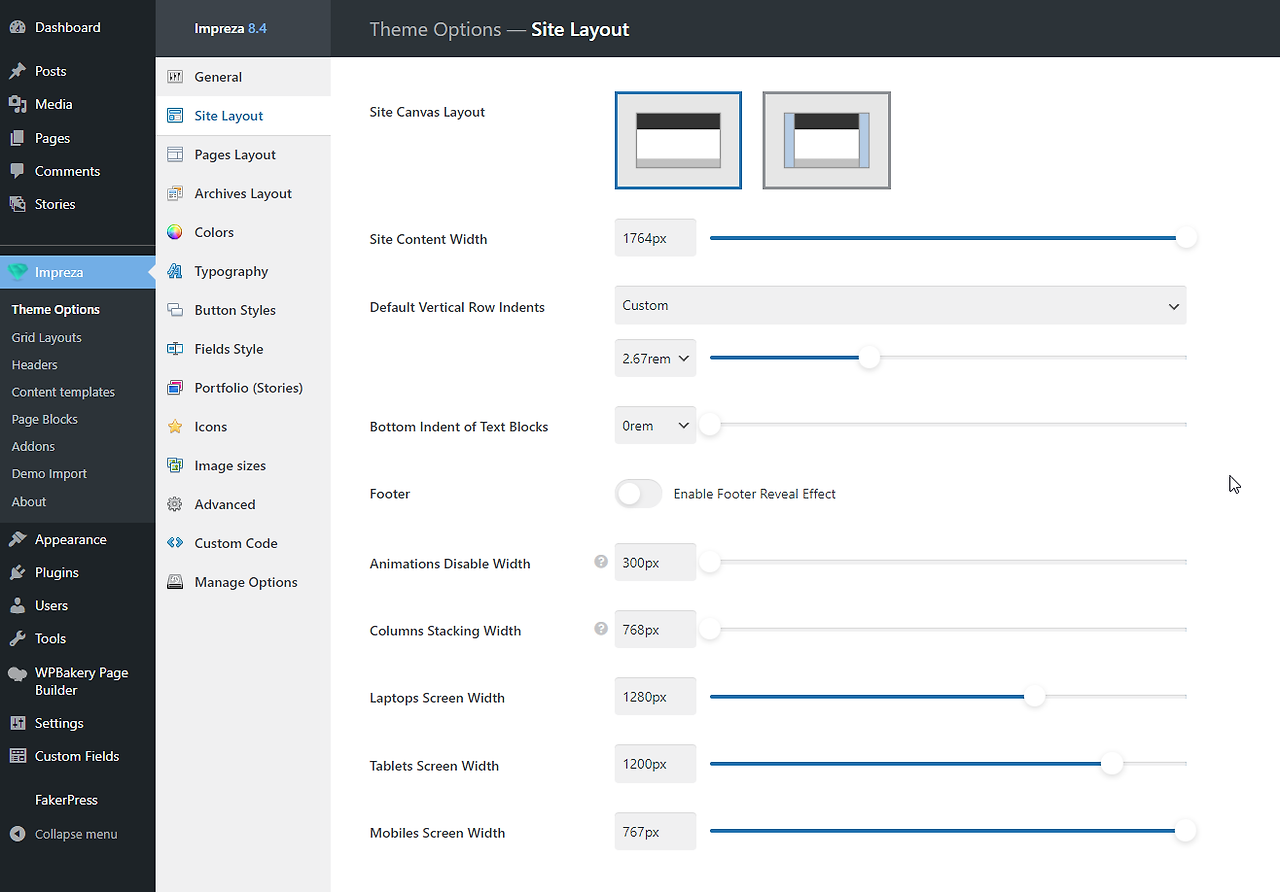Click the WPBakery Page Builder icon
This screenshot has height=892, width=1280.
click(x=17, y=673)
